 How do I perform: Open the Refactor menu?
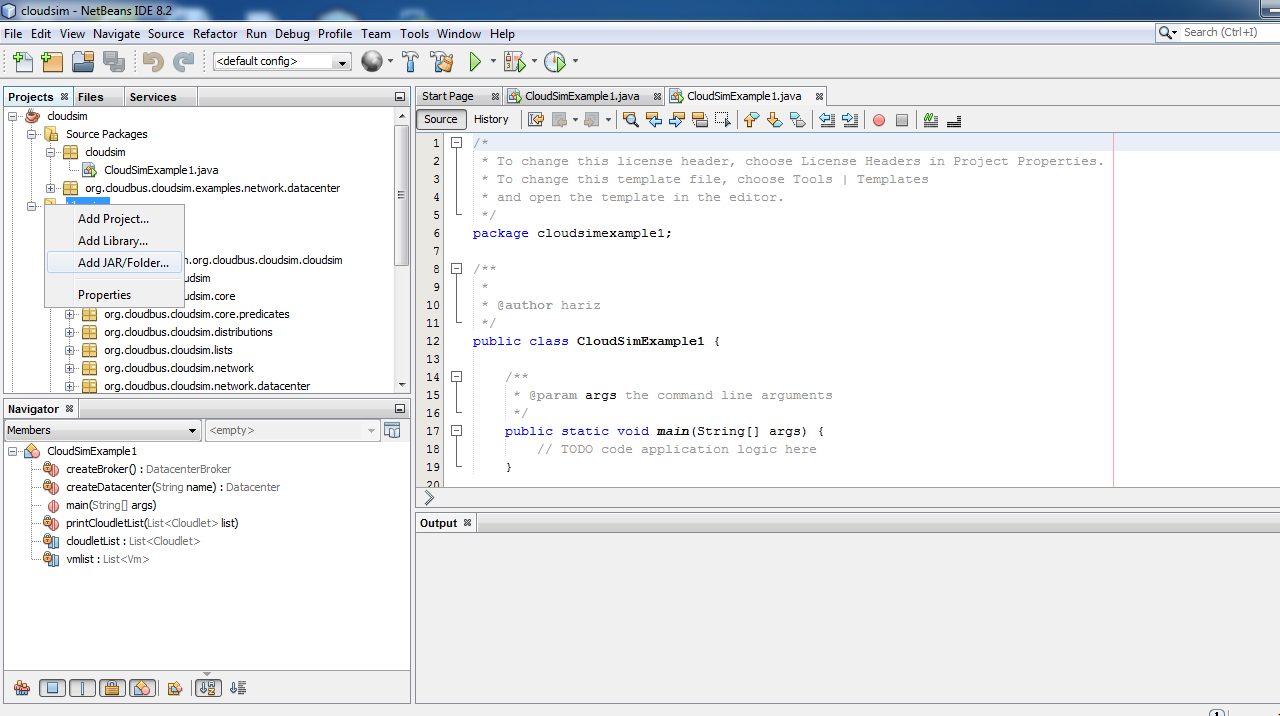[215, 33]
